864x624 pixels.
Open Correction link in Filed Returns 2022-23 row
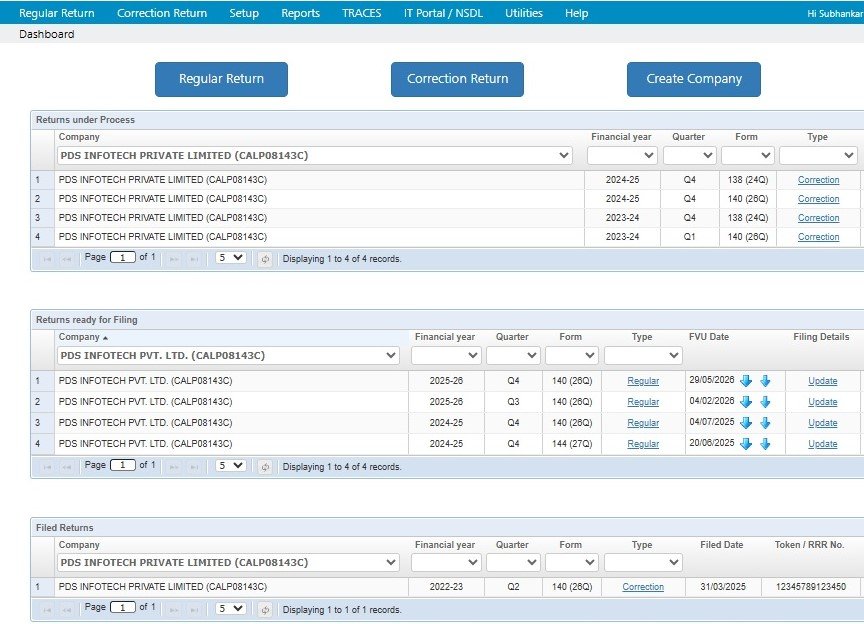643,587
